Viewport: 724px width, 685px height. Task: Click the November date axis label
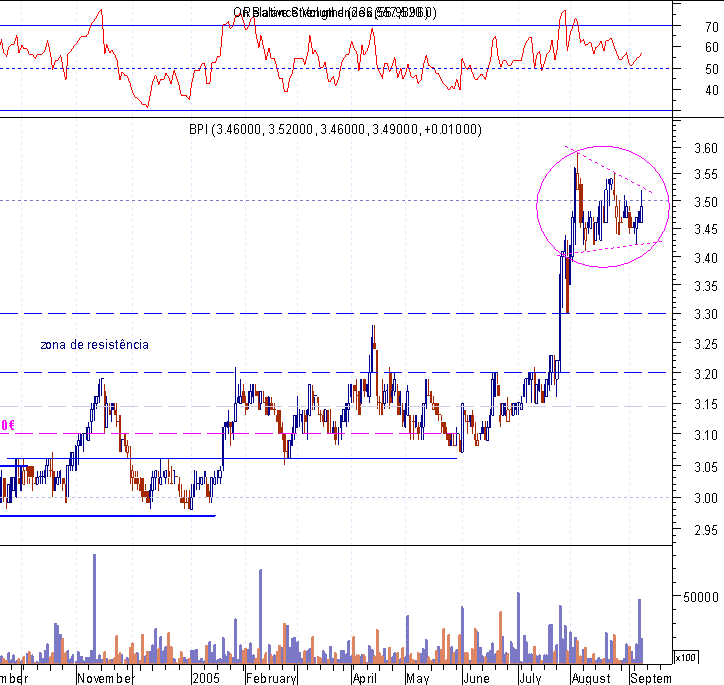105,679
